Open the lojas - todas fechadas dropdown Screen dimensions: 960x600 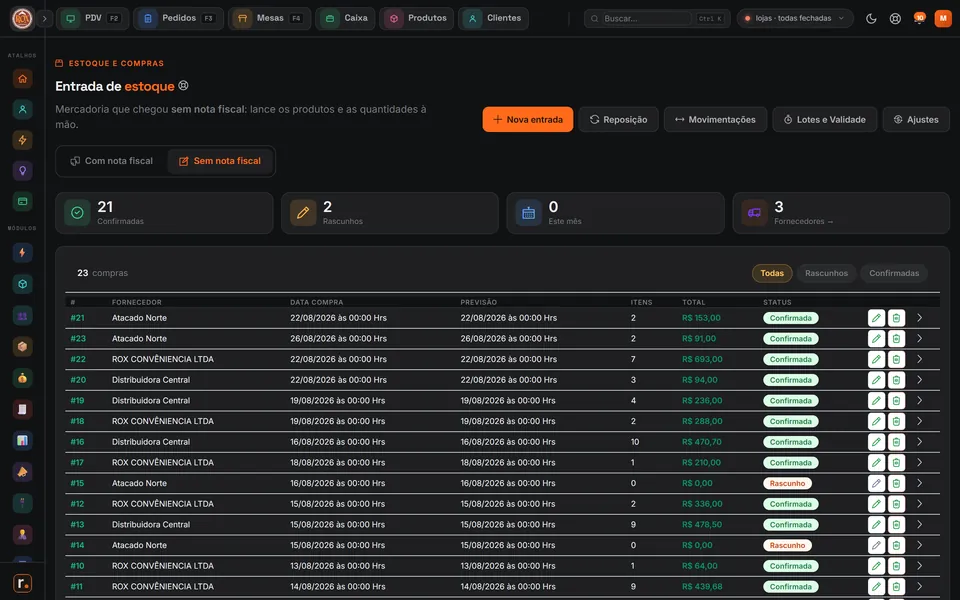(x=795, y=18)
